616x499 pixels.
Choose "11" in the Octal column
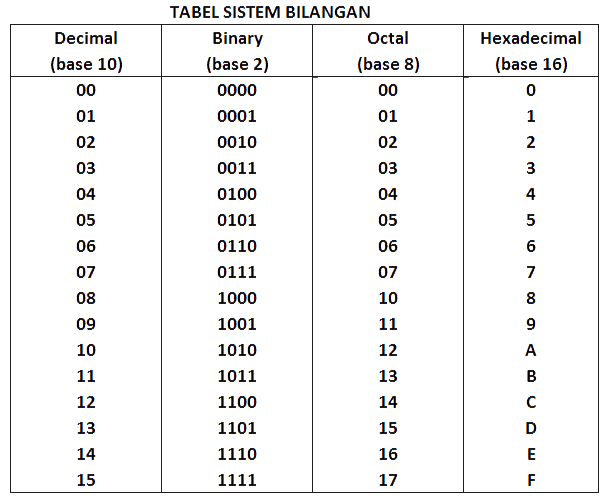[x=388, y=324]
